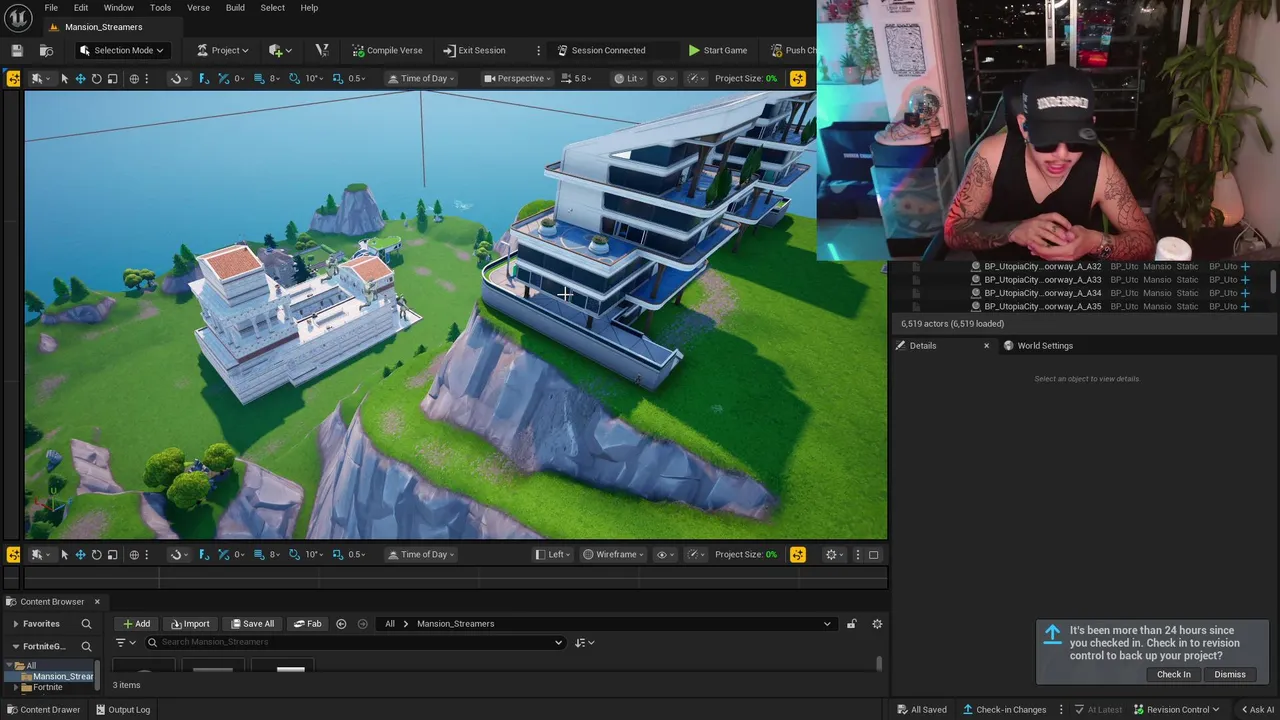
Task: Open the Window menu
Action: (118, 8)
